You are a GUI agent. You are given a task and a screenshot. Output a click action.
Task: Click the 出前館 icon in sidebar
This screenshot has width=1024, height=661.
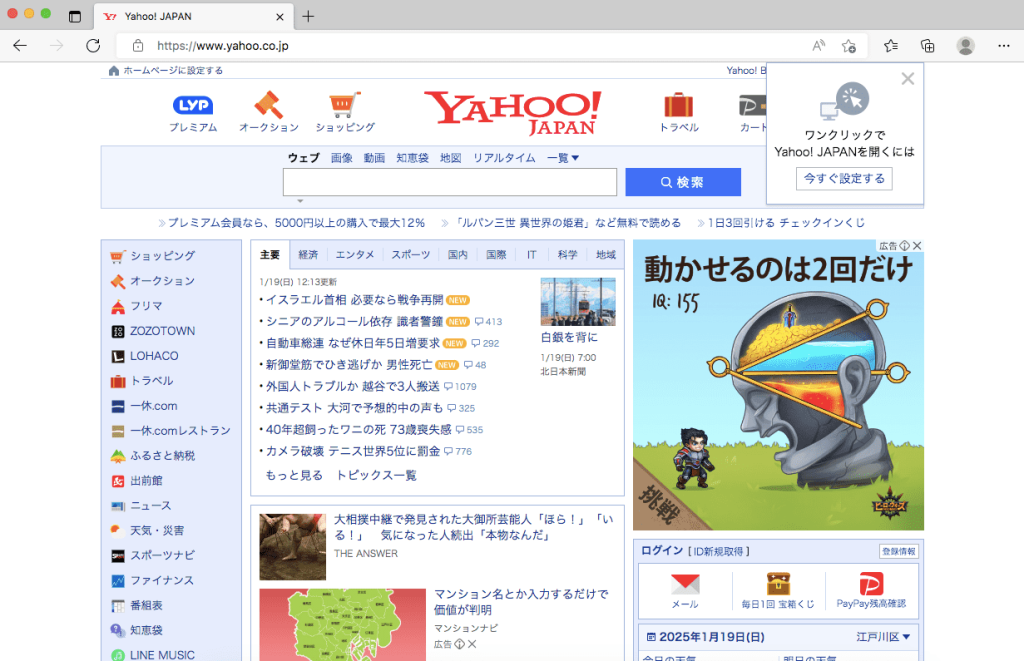point(118,481)
